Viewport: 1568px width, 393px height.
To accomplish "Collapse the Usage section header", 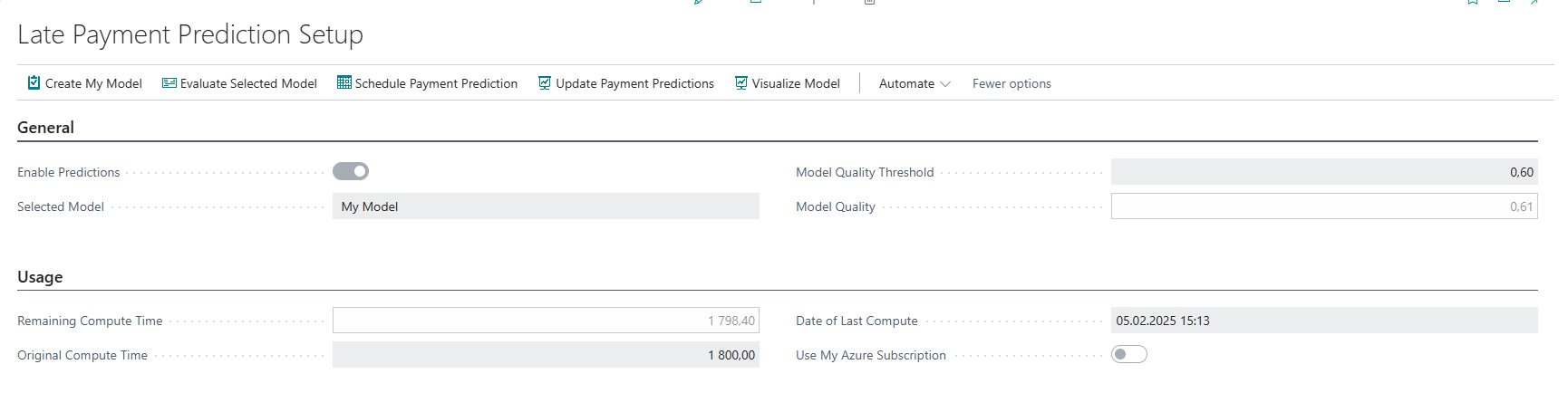I will pyautogui.click(x=40, y=277).
